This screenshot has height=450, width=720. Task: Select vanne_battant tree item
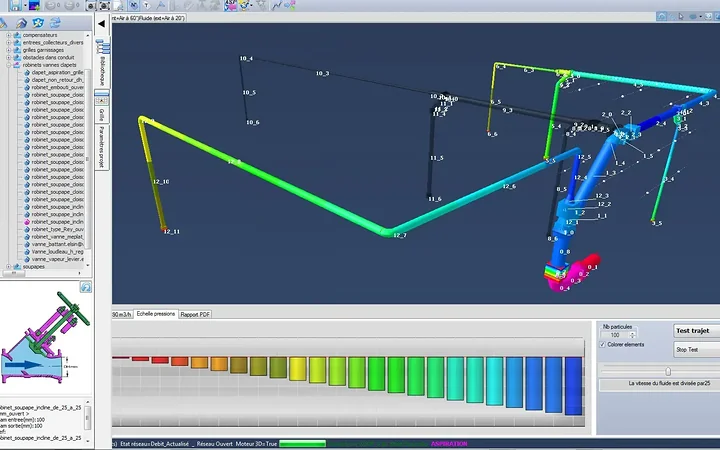pyautogui.click(x=57, y=244)
